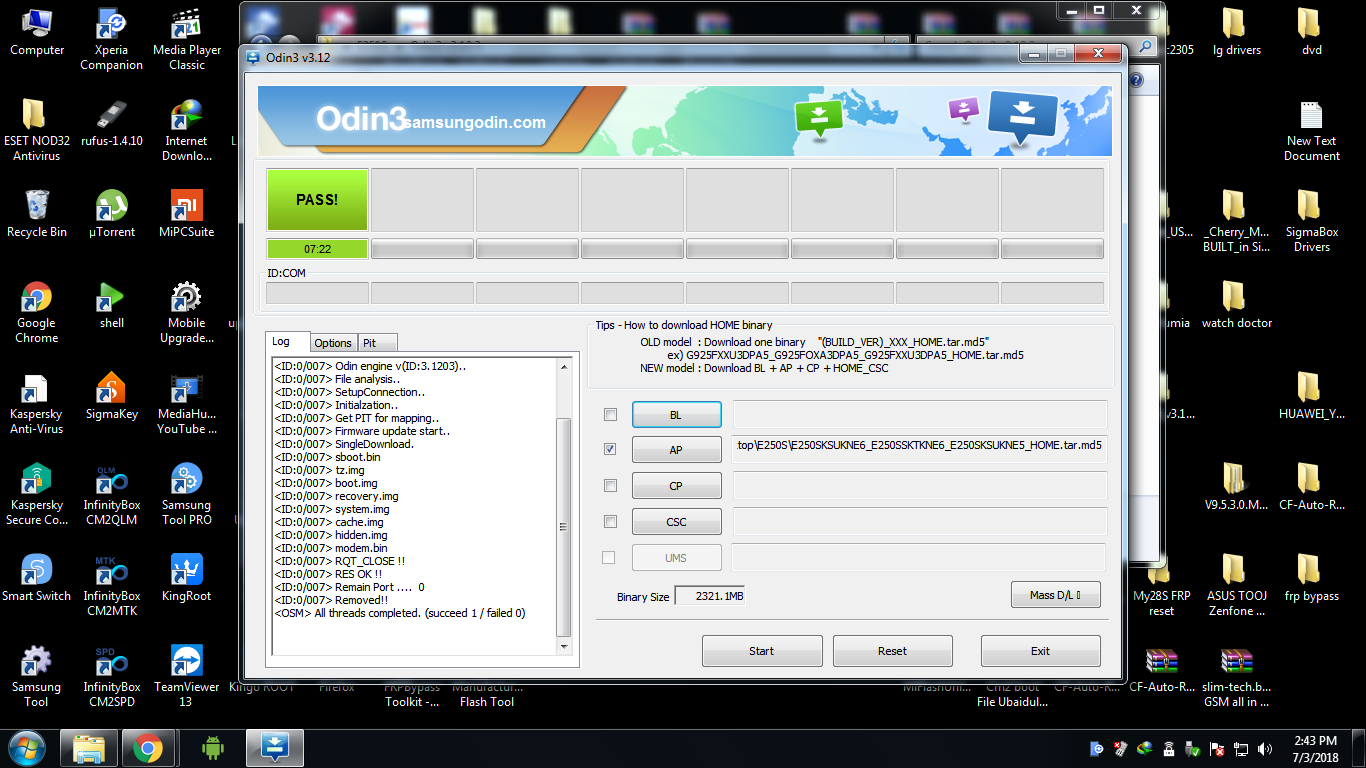Click the Reset button
This screenshot has height=768, width=1366.
[892, 651]
